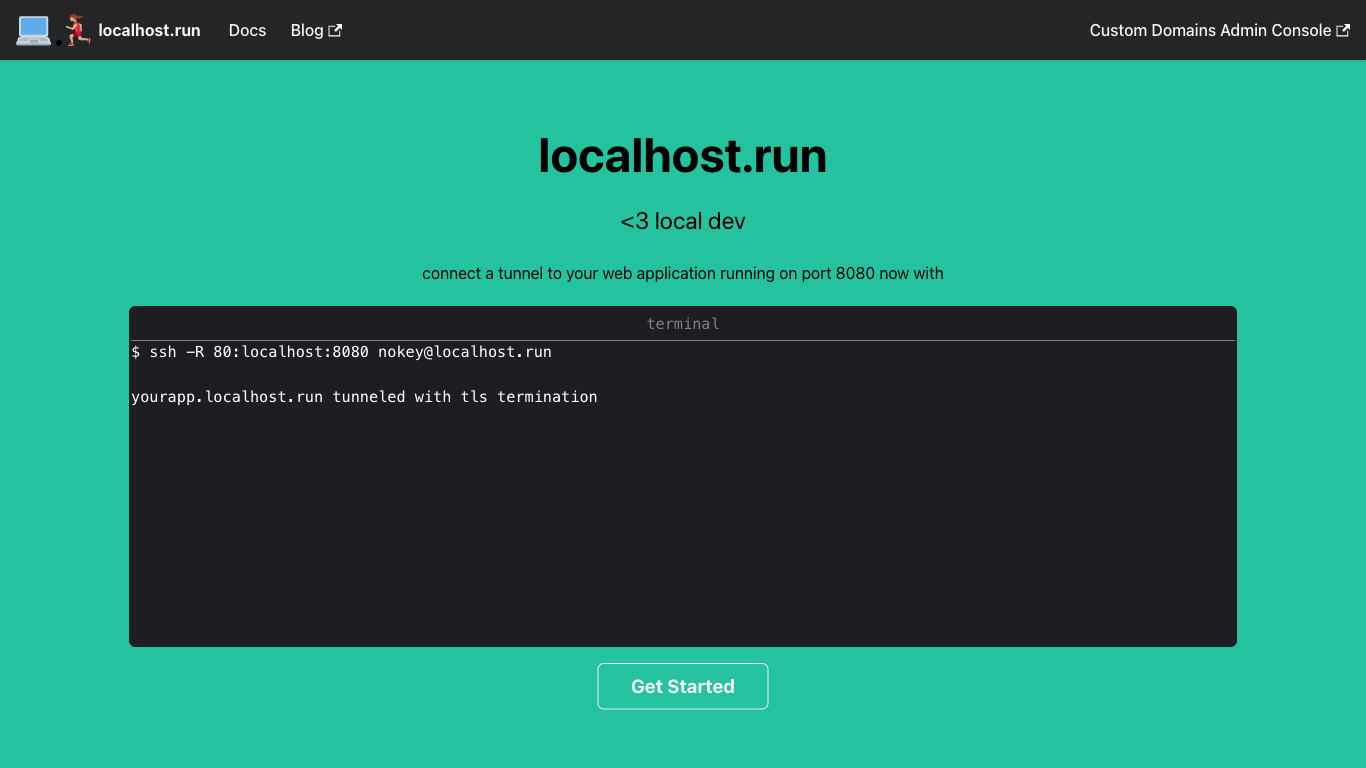Open the localhost.run home link in navbar
Screen dimensions: 1366x768
point(149,30)
